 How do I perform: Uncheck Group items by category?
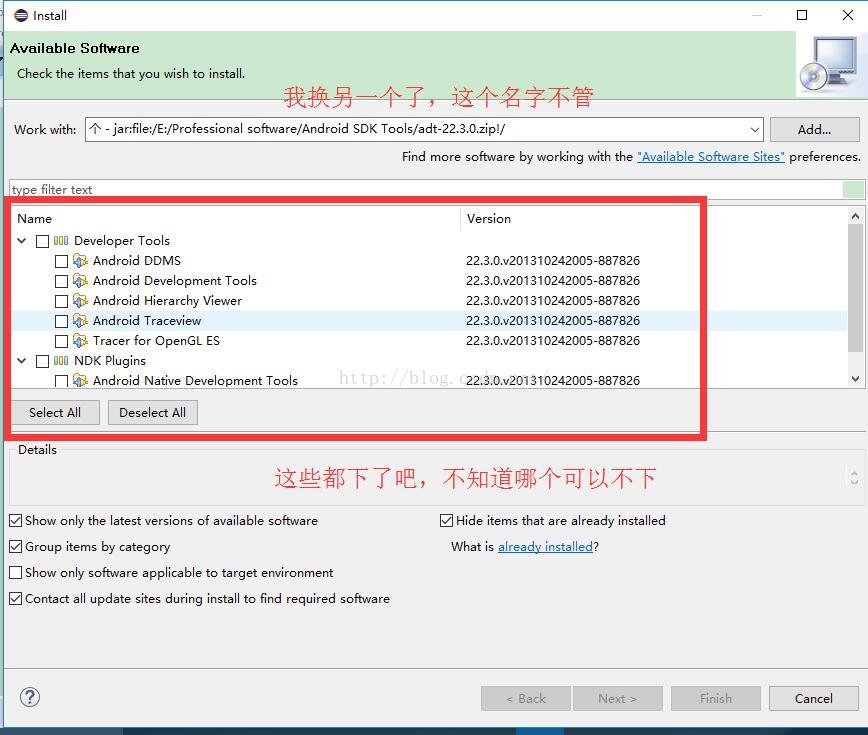point(16,546)
